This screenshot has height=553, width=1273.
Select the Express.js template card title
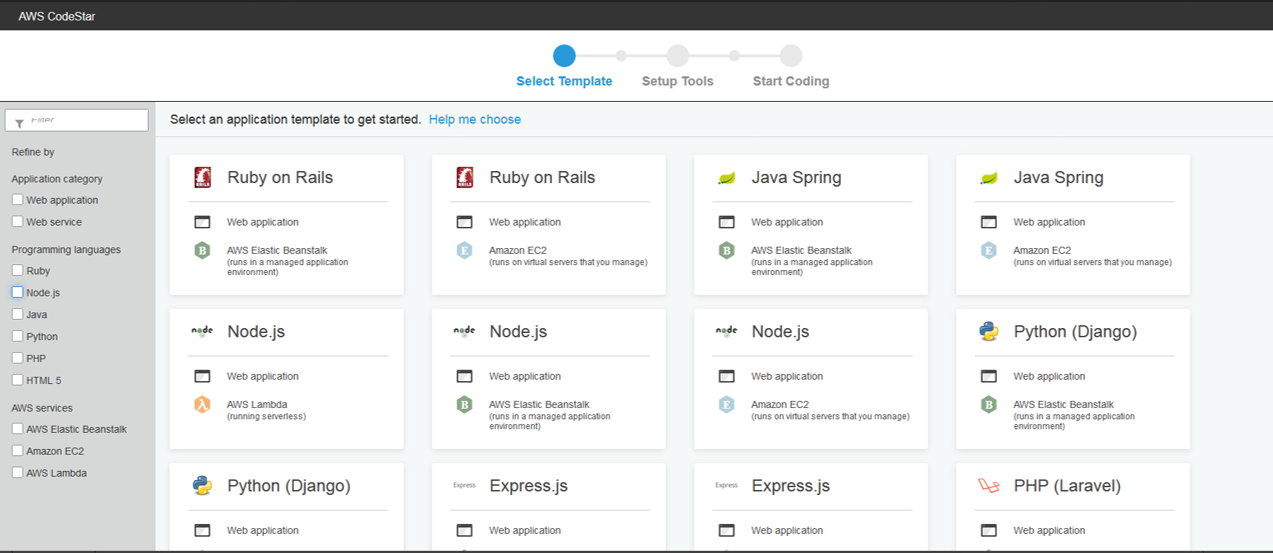[x=528, y=486]
